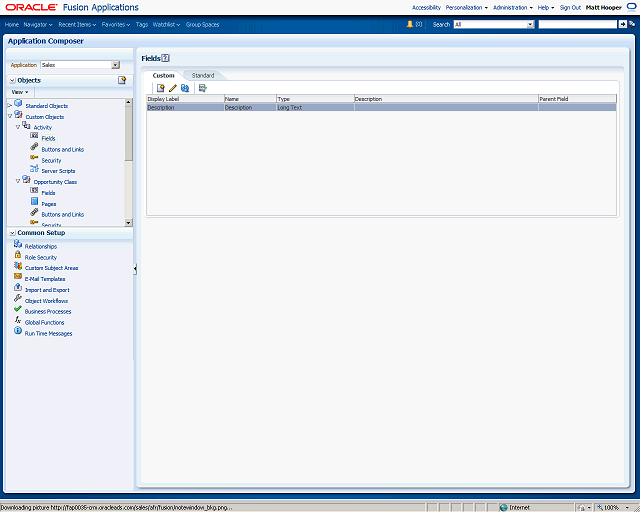Click the objects tree scrollbar up arrow
The width and height of the screenshot is (640, 512).
point(129,102)
